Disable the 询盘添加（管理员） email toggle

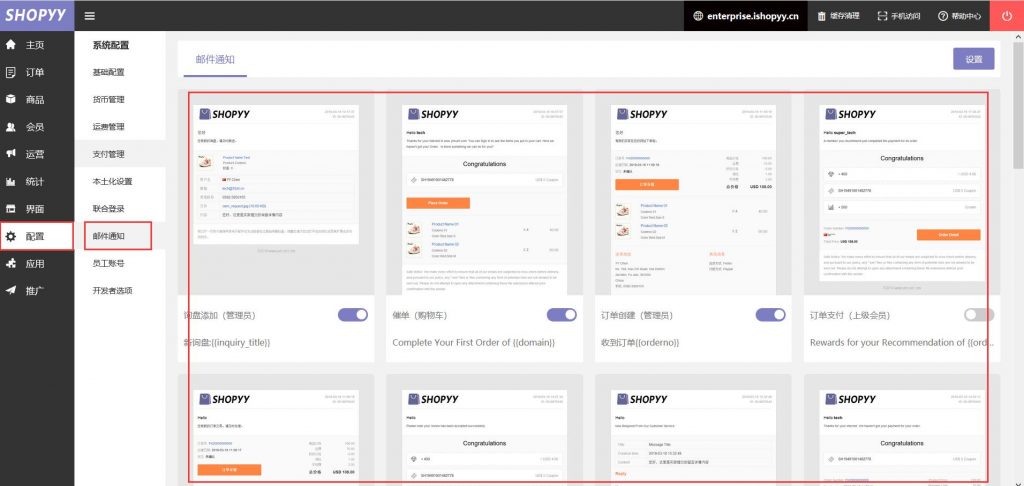click(353, 315)
